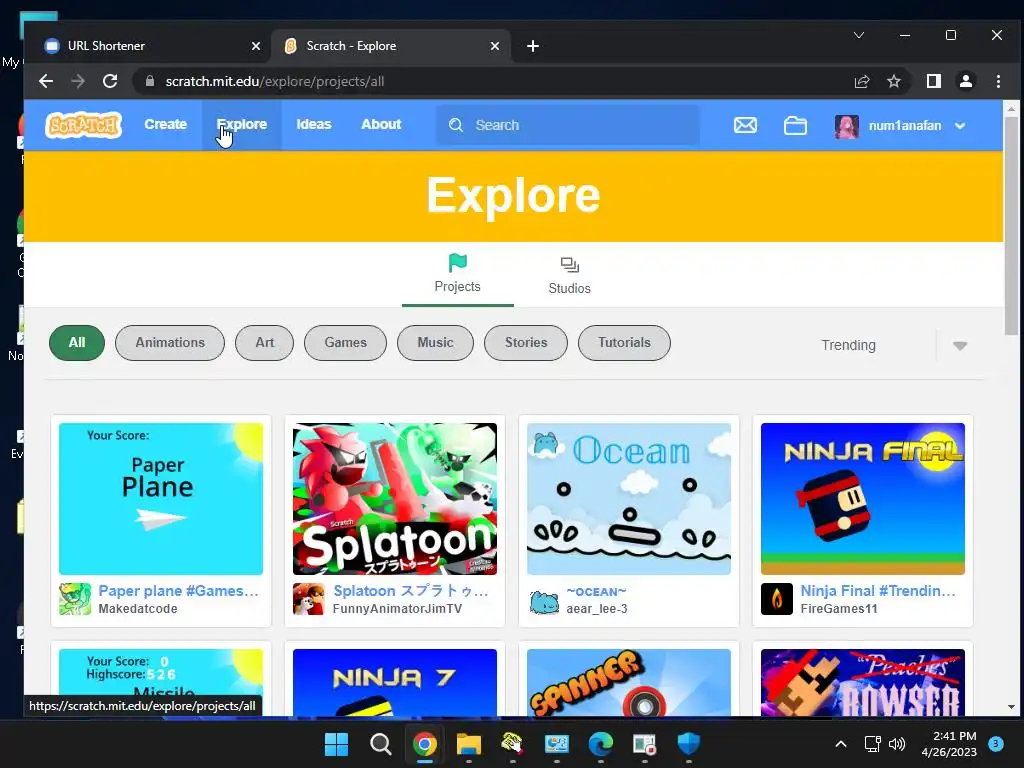This screenshot has height=768, width=1024.
Task: Open the tab search chevron in Chrome
Action: pos(859,35)
